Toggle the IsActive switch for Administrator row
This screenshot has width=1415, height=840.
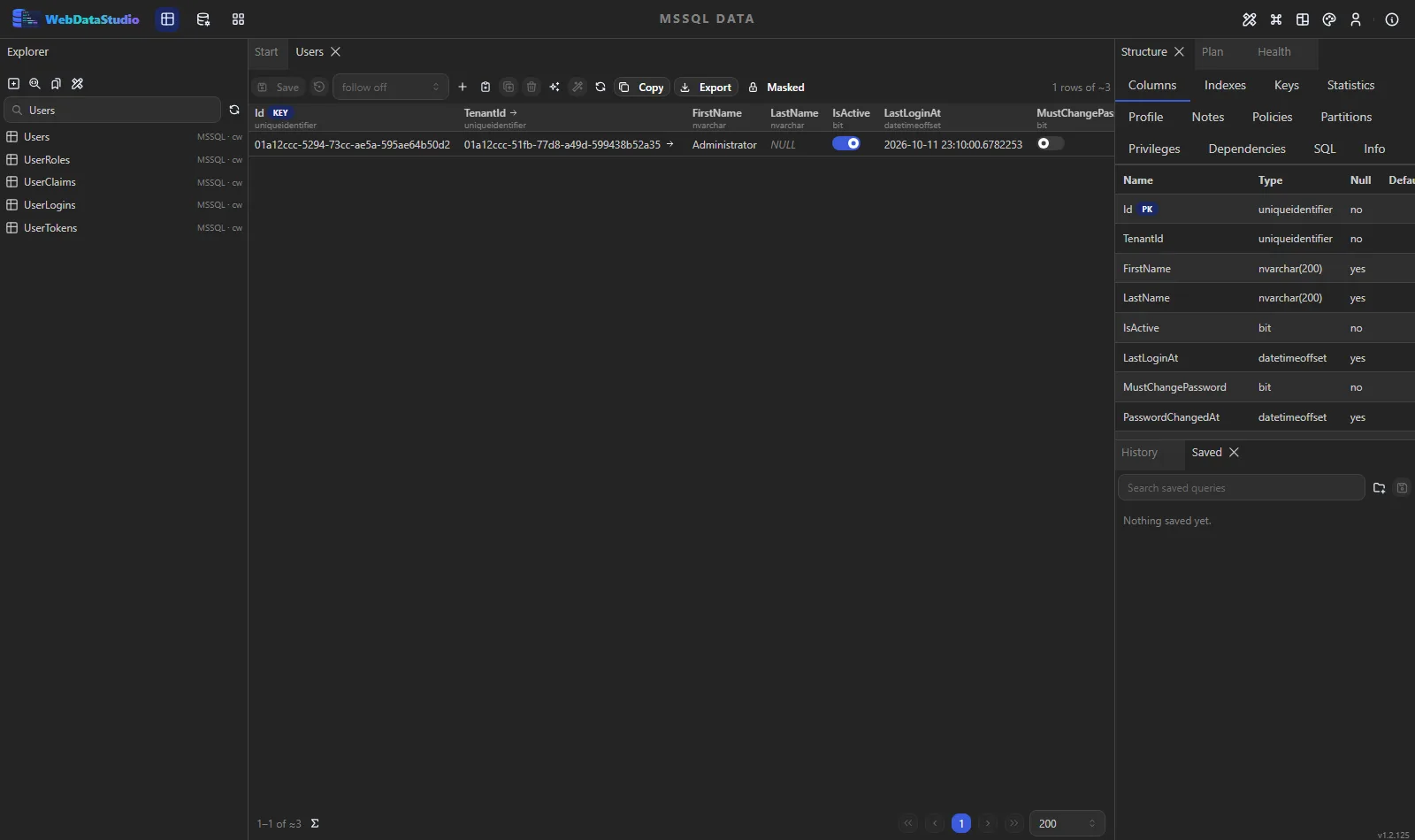(x=846, y=143)
